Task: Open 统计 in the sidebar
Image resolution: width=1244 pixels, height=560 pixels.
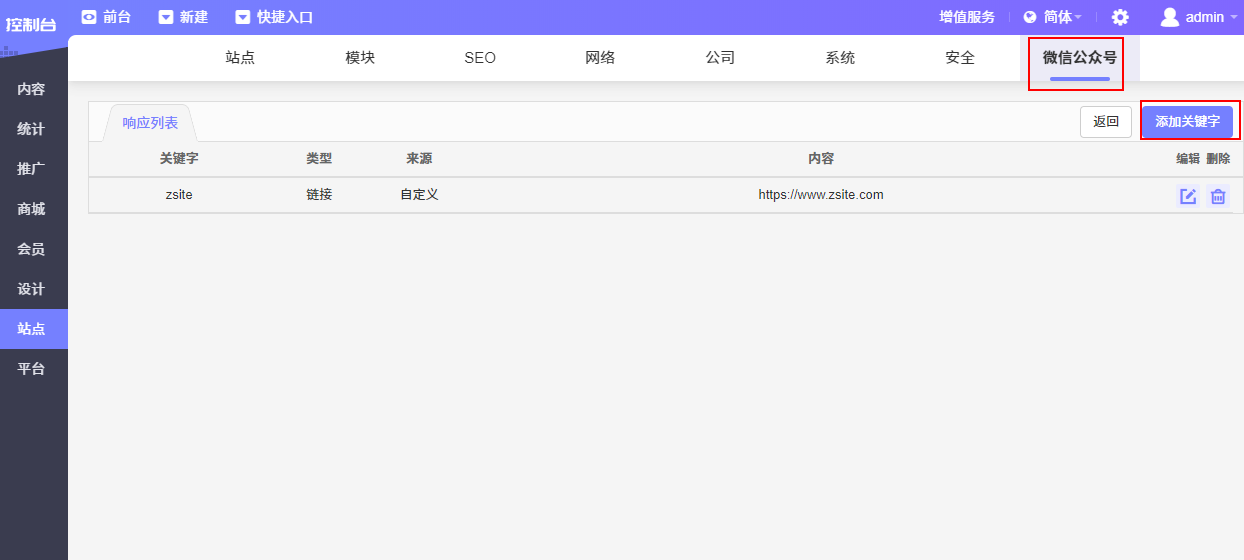Action: point(32,129)
